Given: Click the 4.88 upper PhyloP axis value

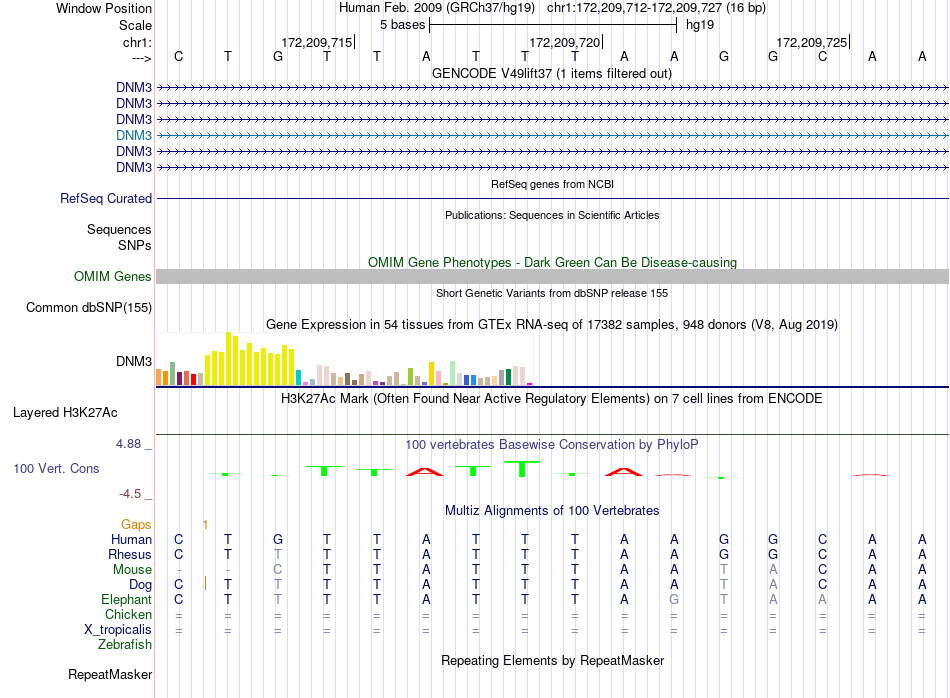Looking at the screenshot, I should [x=129, y=444].
